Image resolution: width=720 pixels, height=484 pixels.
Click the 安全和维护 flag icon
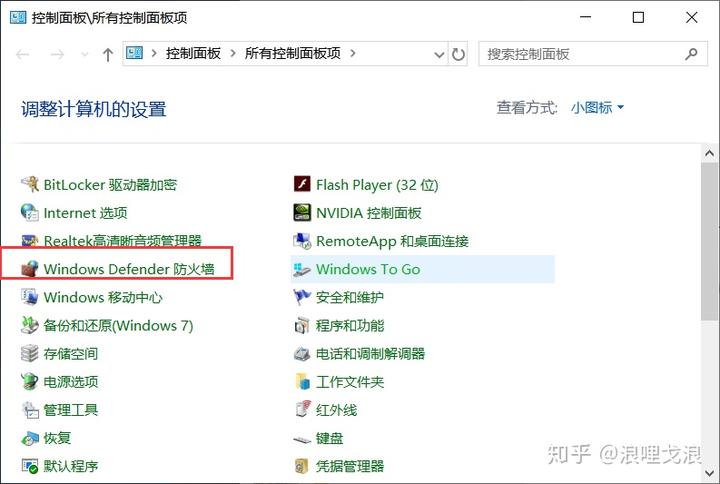[x=302, y=297]
